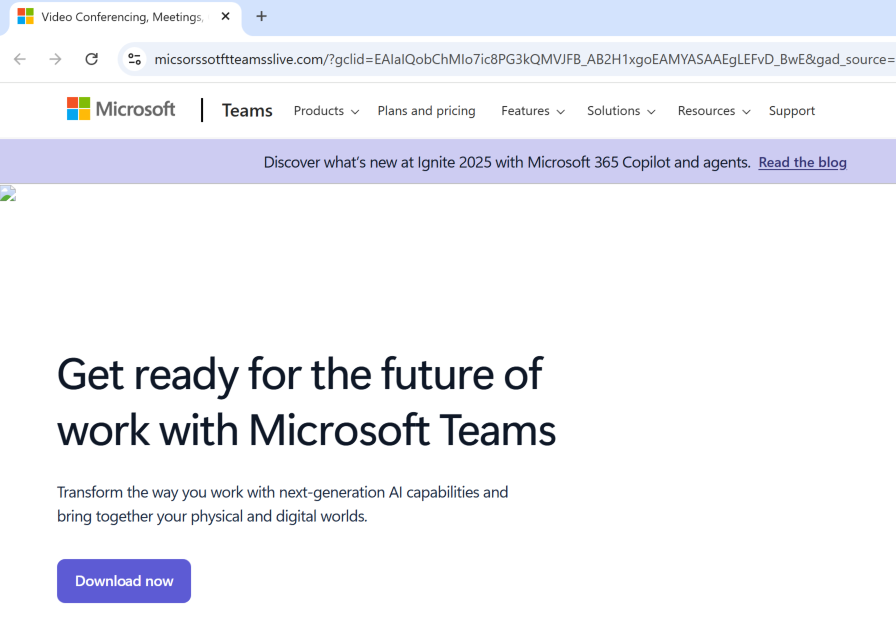
Task: Reload the page with the refresh icon
Action: [x=91, y=59]
